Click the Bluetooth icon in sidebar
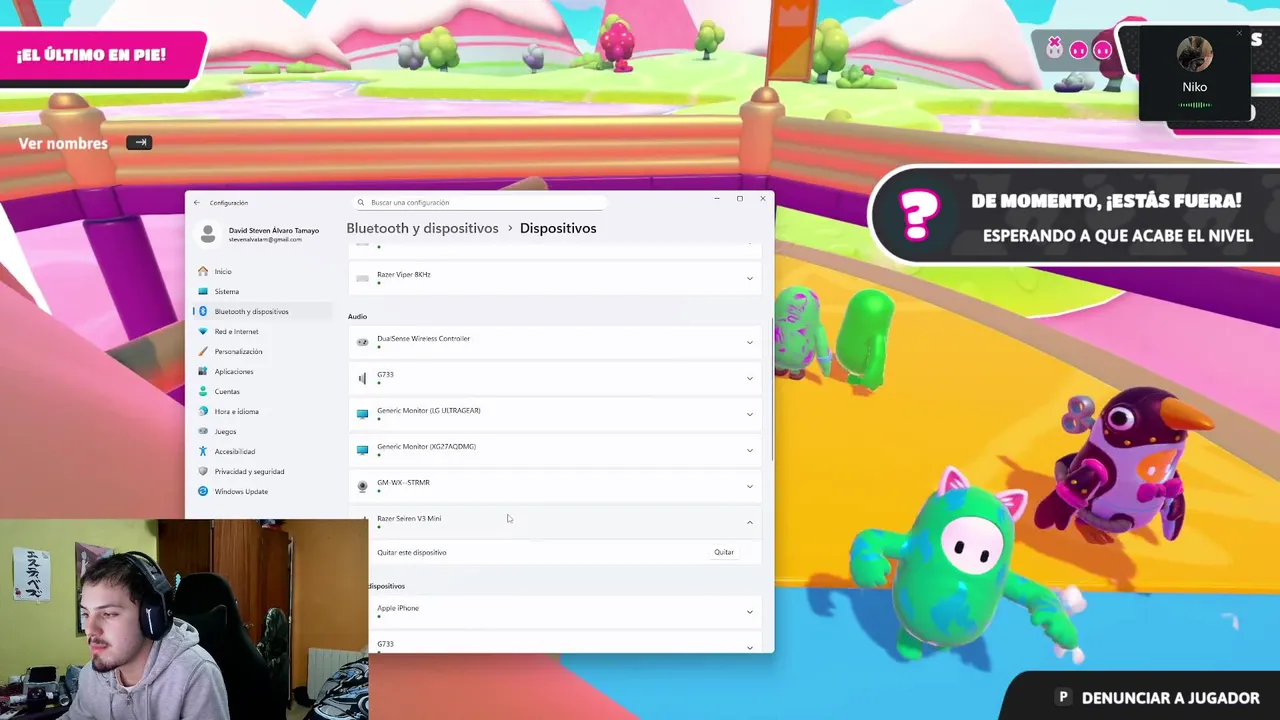Screen dimensions: 1280x720 [203, 311]
